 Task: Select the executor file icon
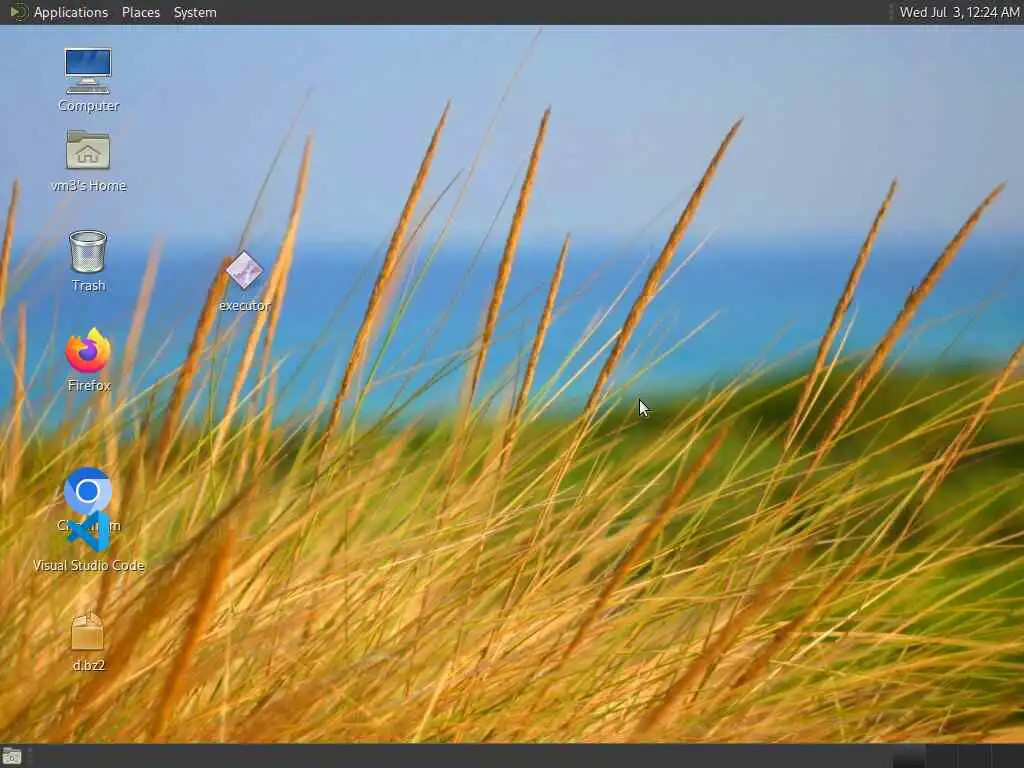coord(244,270)
